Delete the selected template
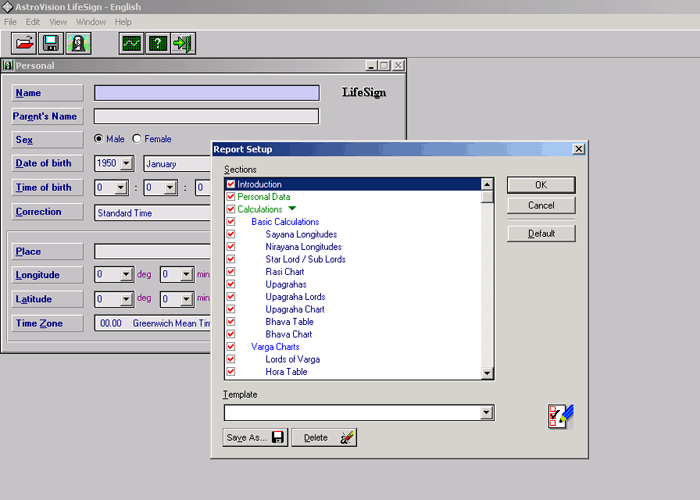Viewport: 700px width, 500px height. (324, 438)
